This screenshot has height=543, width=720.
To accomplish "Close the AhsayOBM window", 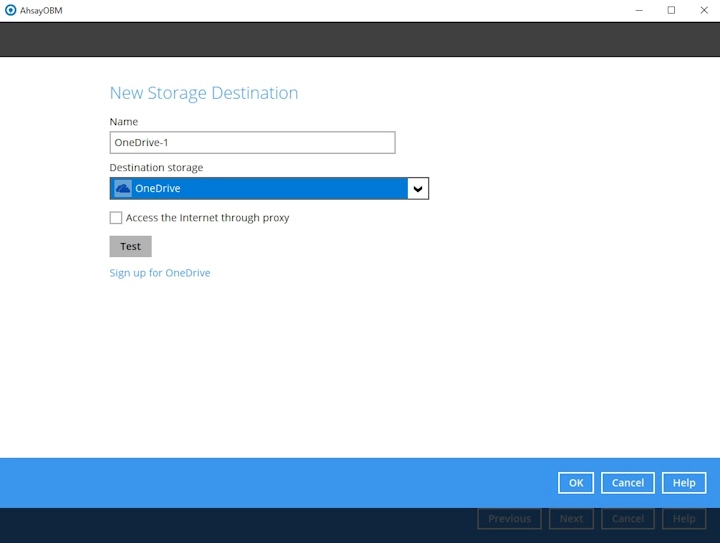I will [704, 10].
